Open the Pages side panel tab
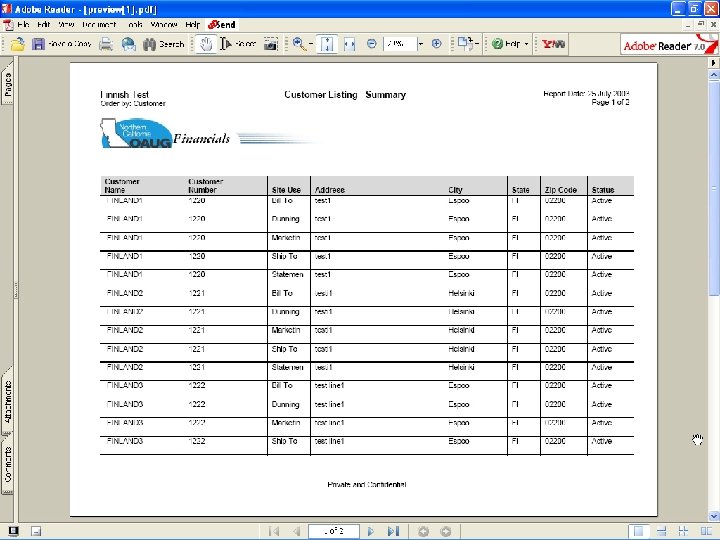This screenshot has width=720, height=540. click(8, 83)
